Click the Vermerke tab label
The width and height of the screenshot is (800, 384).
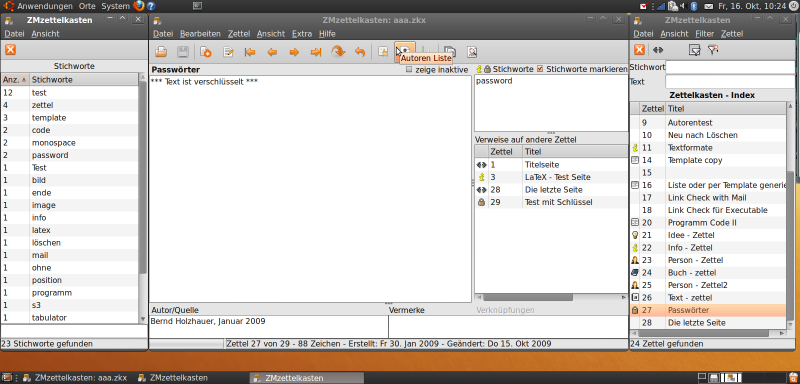click(x=407, y=310)
